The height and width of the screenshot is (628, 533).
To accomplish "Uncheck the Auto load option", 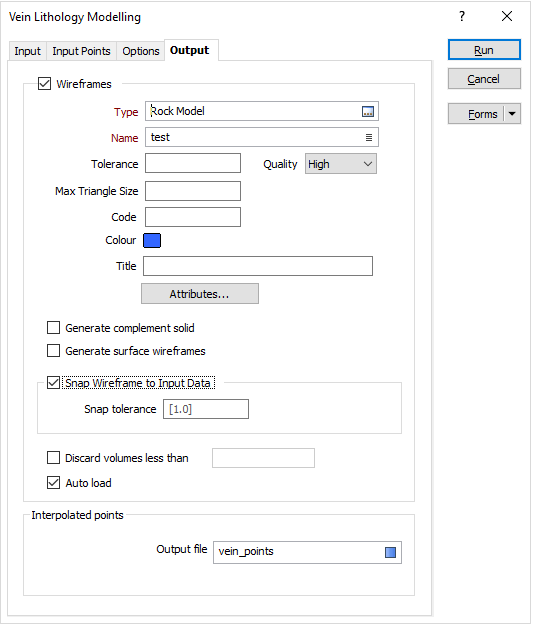I will [x=53, y=483].
